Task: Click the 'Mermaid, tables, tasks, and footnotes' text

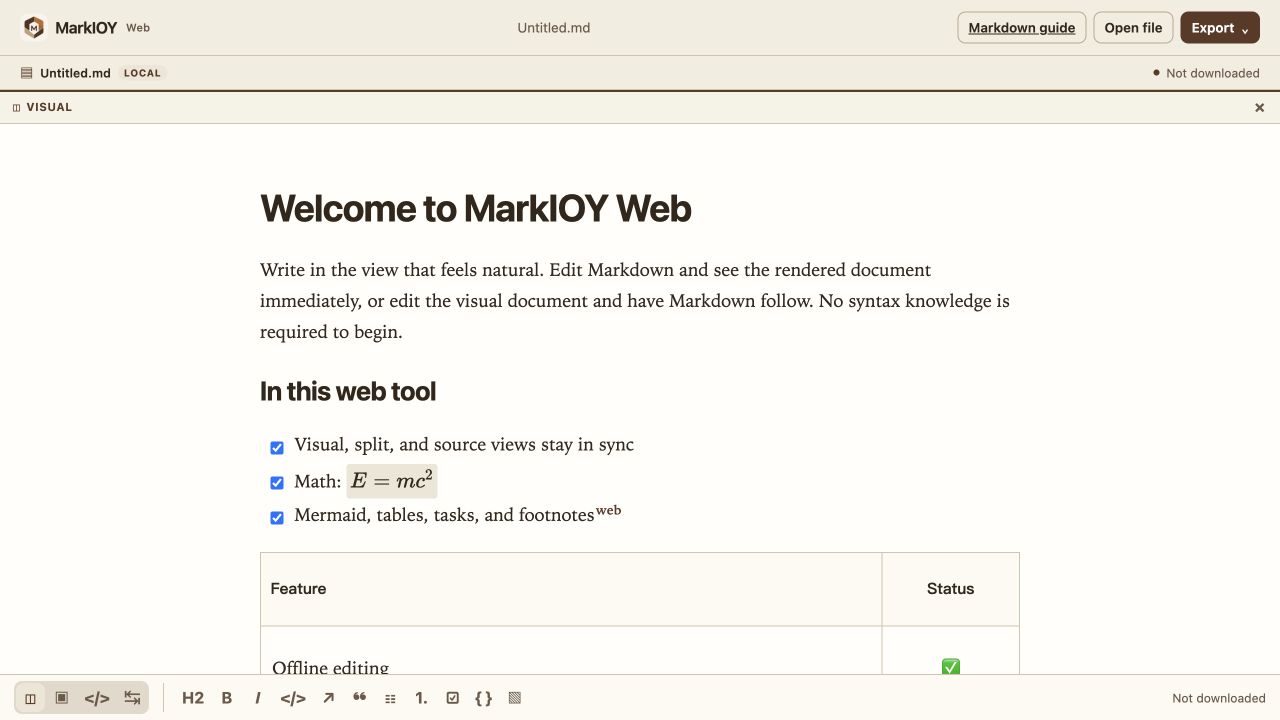Action: [444, 516]
